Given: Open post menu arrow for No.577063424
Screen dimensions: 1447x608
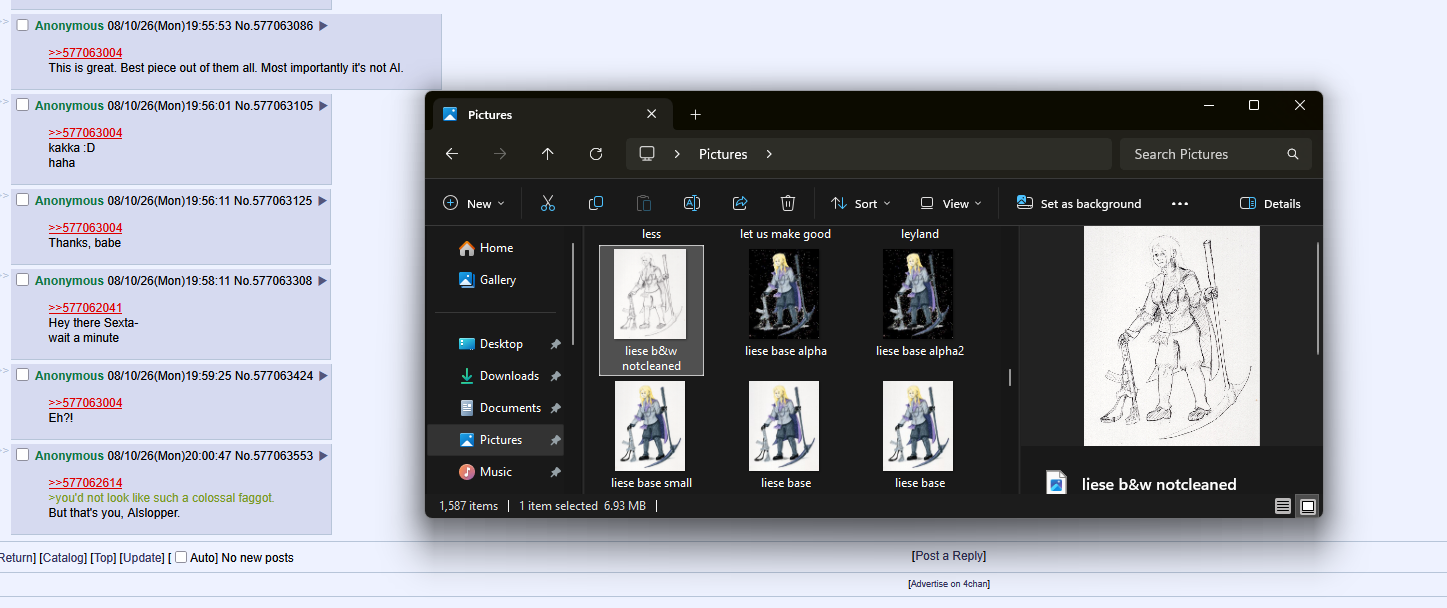Looking at the screenshot, I should click(x=323, y=376).
